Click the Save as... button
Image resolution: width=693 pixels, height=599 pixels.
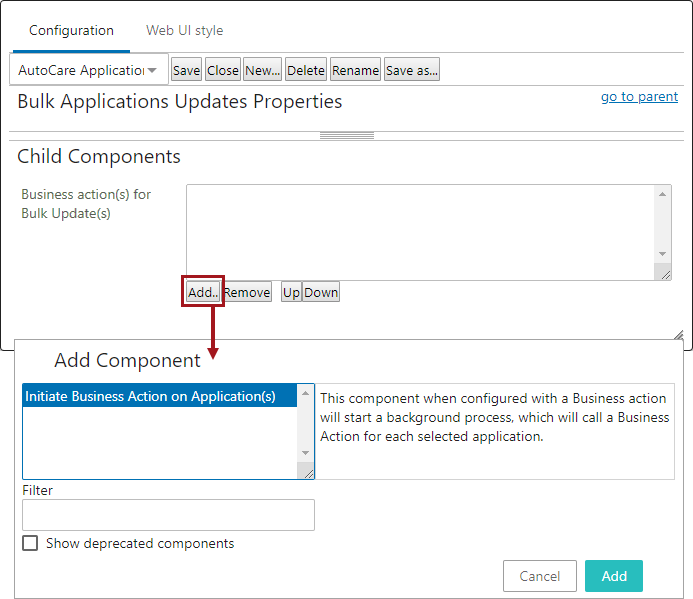pos(412,70)
